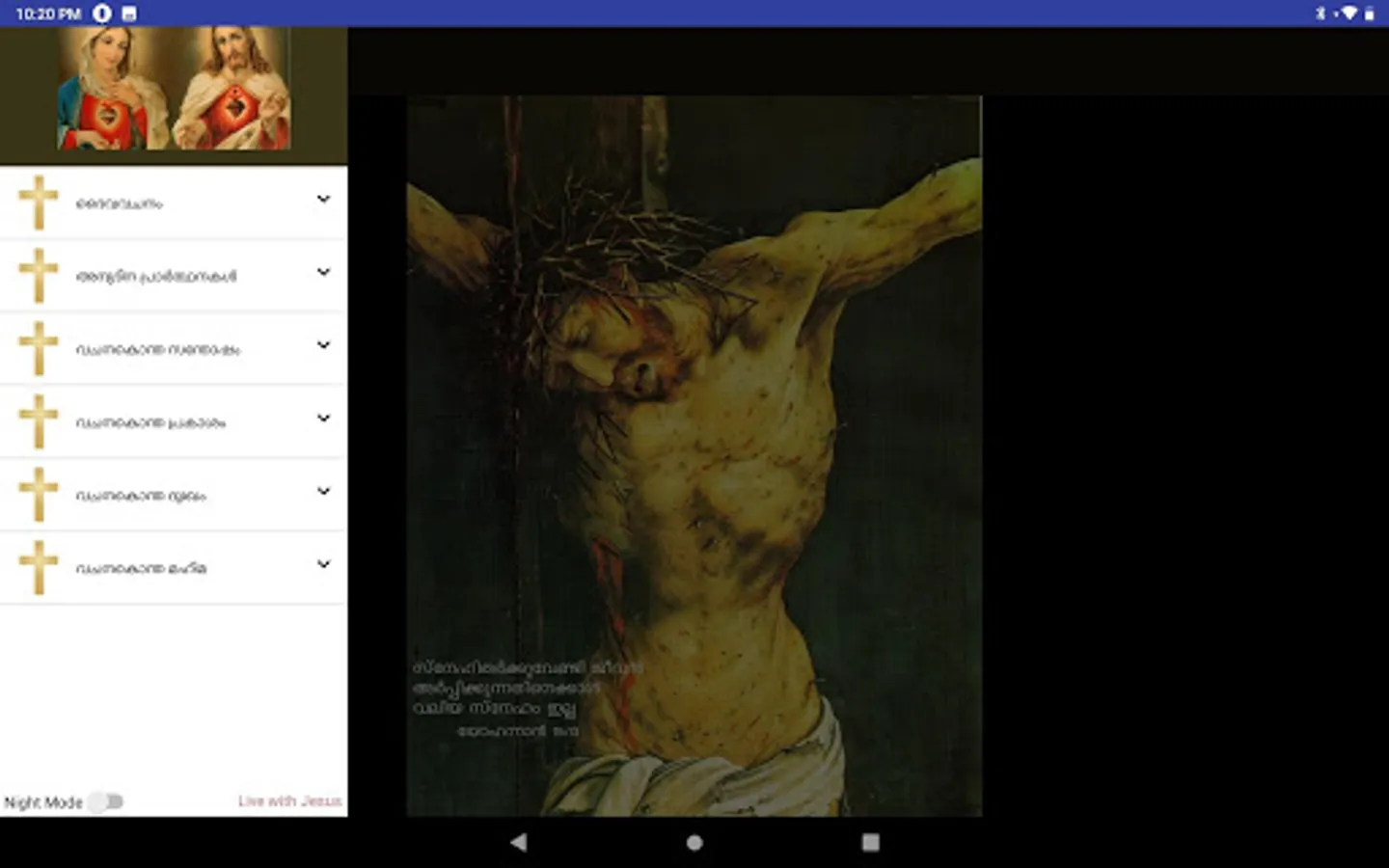This screenshot has height=868, width=1389.
Task: Open recent apps with the square button
Action: pyautogui.click(x=870, y=842)
